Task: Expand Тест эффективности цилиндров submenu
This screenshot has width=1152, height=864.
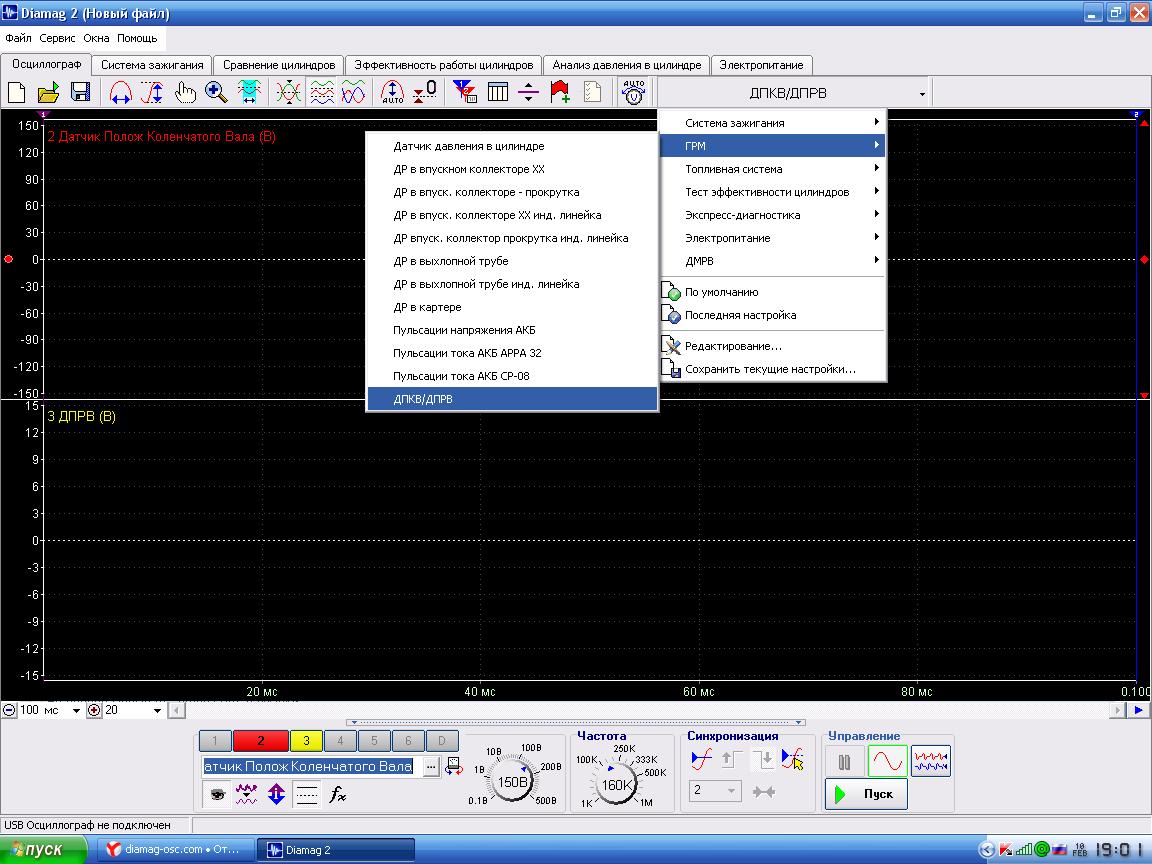Action: tap(773, 192)
